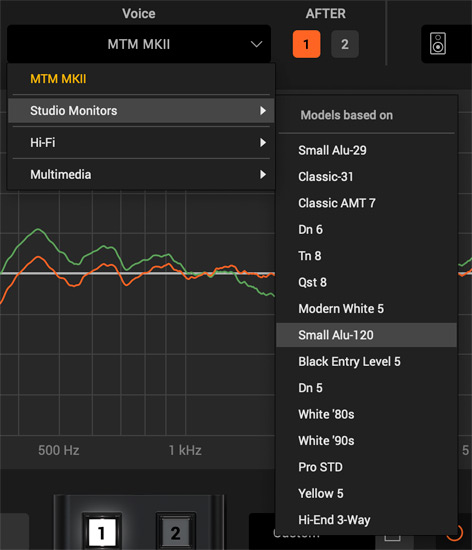Select AFTER preset 1 orange button

306,44
